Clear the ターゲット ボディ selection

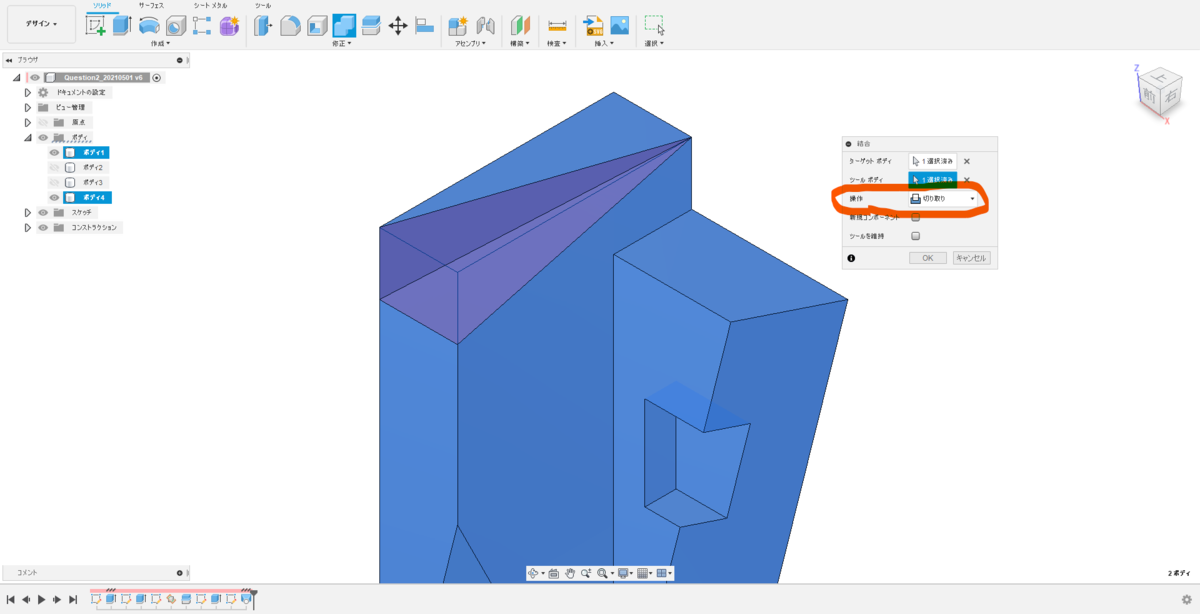[967, 161]
